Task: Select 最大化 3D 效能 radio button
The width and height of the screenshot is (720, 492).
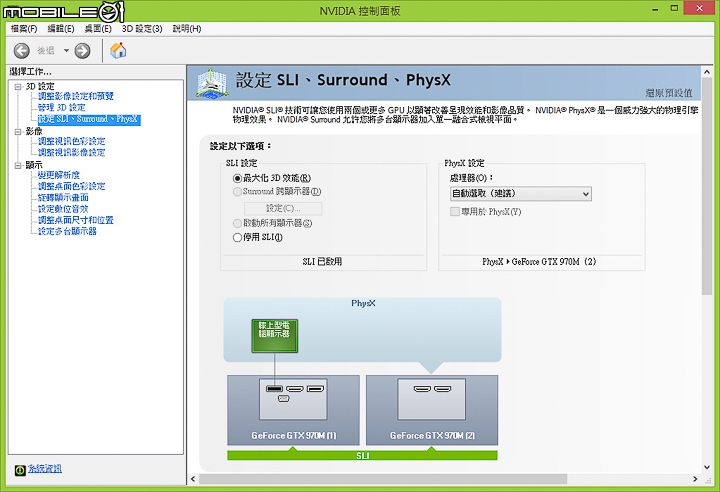Action: 237,178
